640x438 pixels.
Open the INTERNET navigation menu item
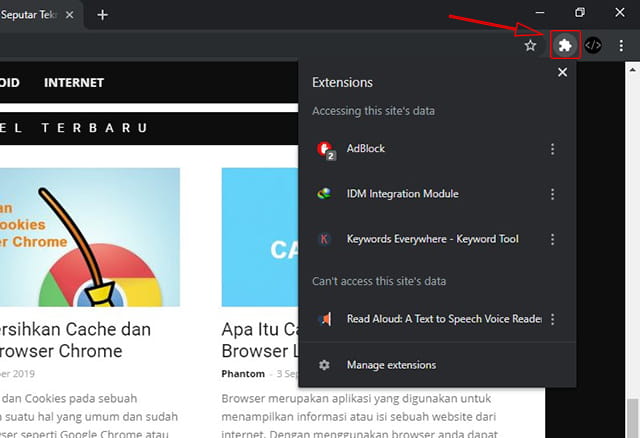[x=74, y=82]
